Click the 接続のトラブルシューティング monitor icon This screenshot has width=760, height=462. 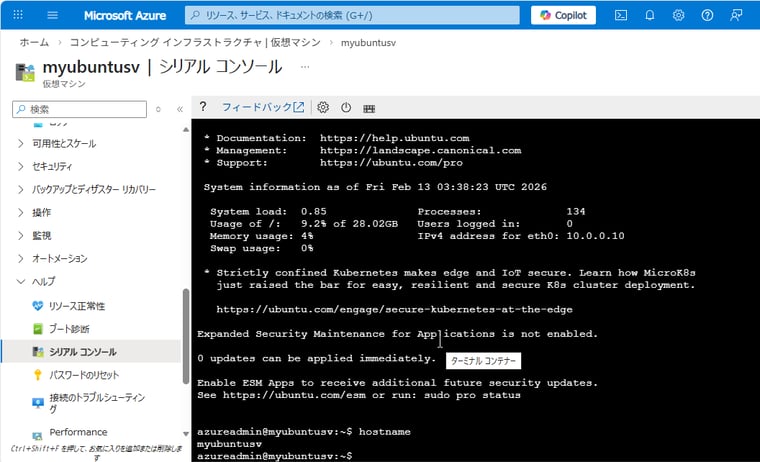(x=37, y=403)
